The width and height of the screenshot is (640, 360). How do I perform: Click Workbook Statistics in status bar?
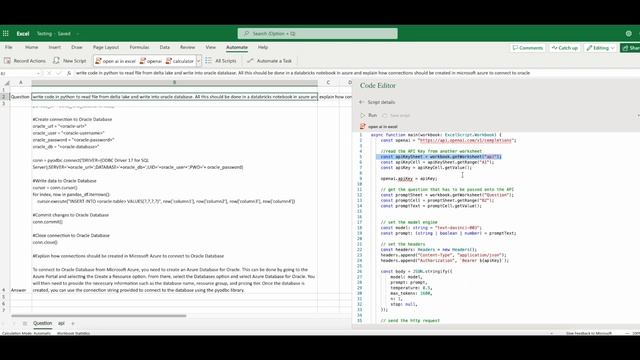tap(73, 333)
